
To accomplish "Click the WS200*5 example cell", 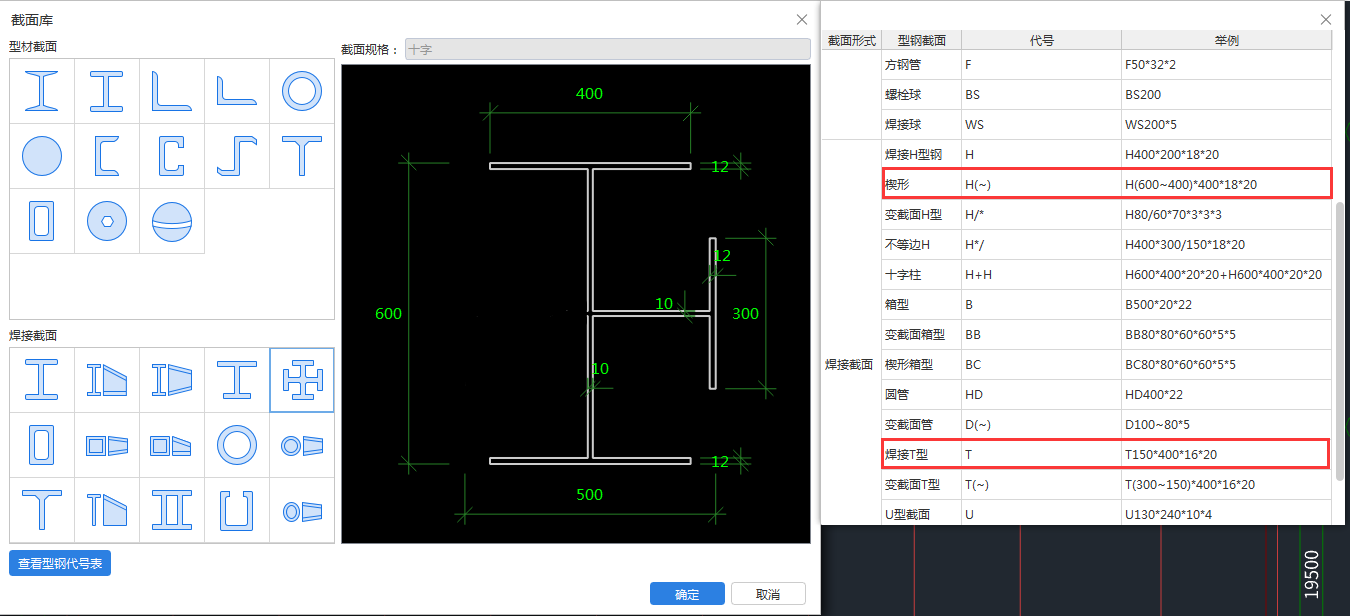I will click(1227, 125).
